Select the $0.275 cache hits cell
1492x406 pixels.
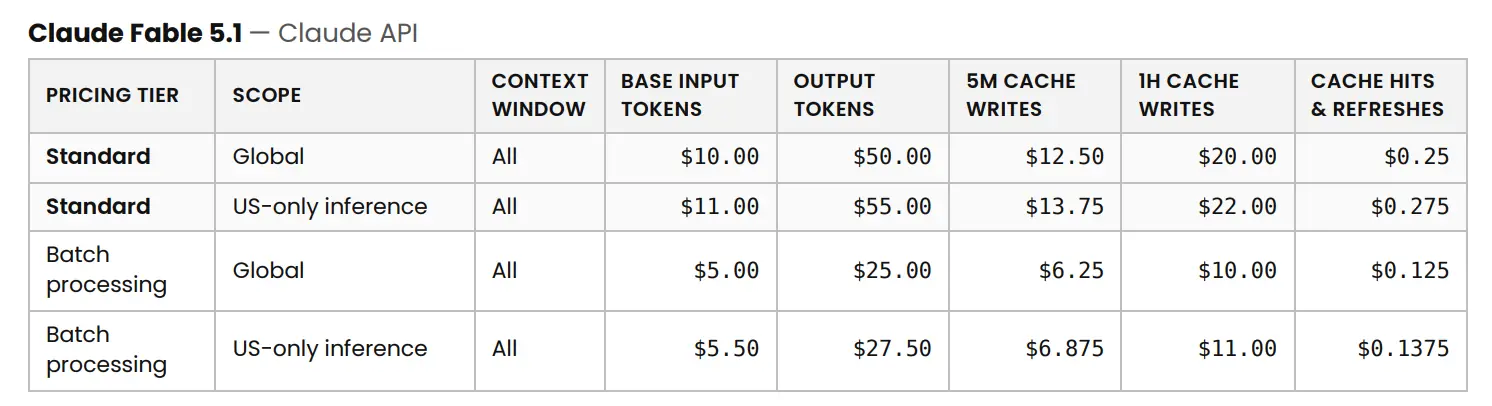(1409, 207)
